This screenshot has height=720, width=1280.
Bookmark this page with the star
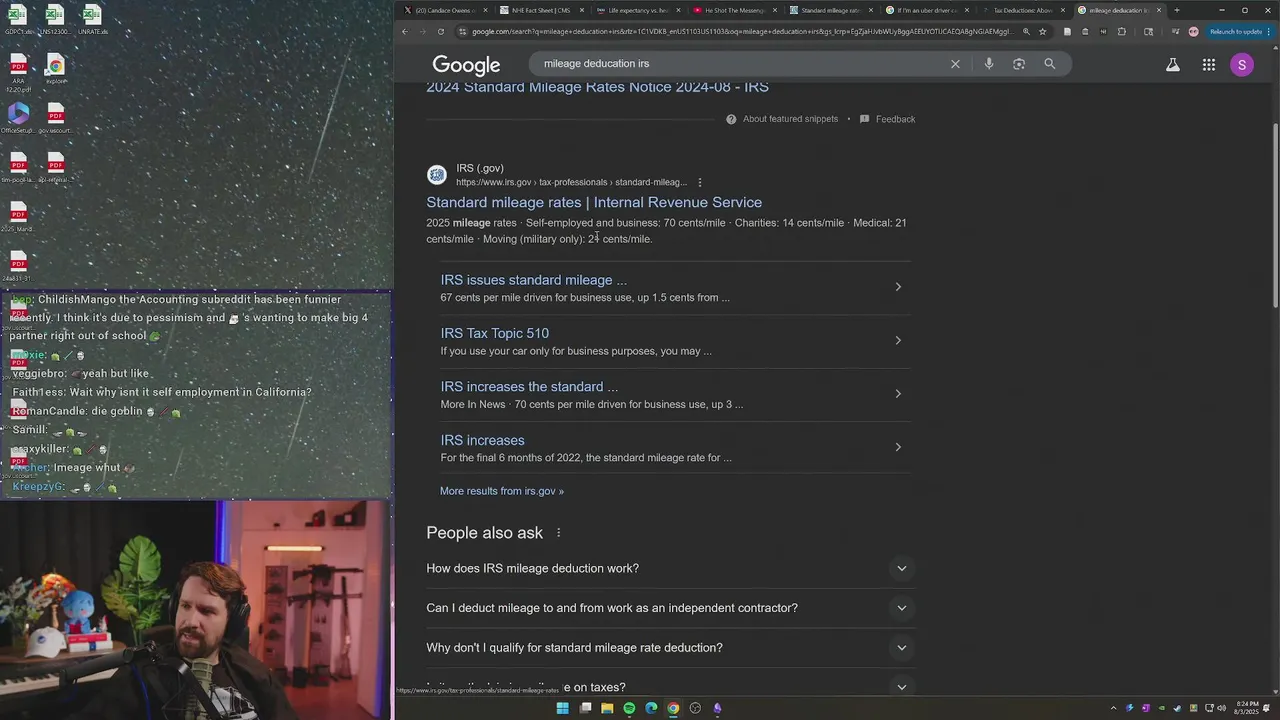(1043, 31)
